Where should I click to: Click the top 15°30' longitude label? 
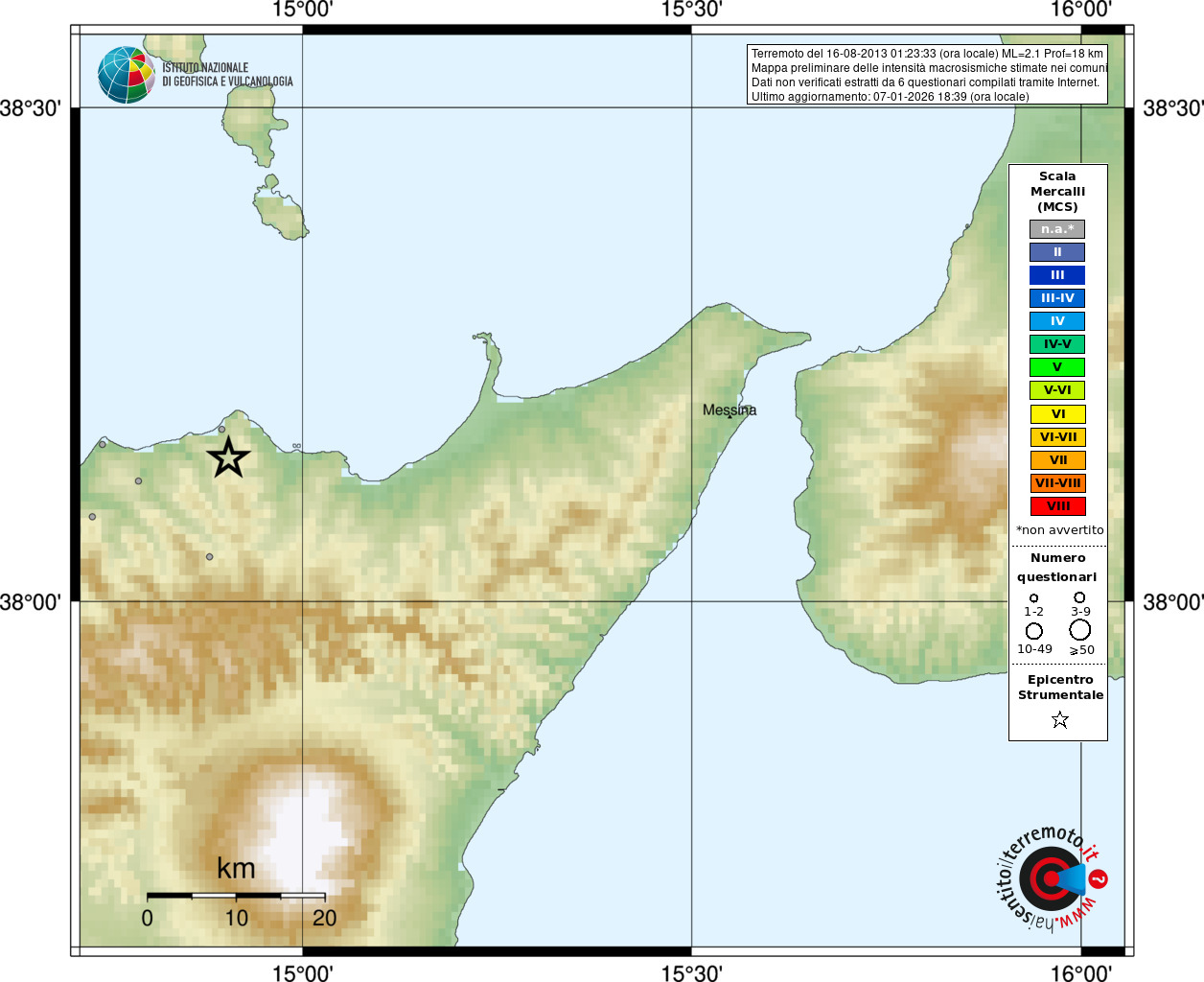click(x=691, y=10)
